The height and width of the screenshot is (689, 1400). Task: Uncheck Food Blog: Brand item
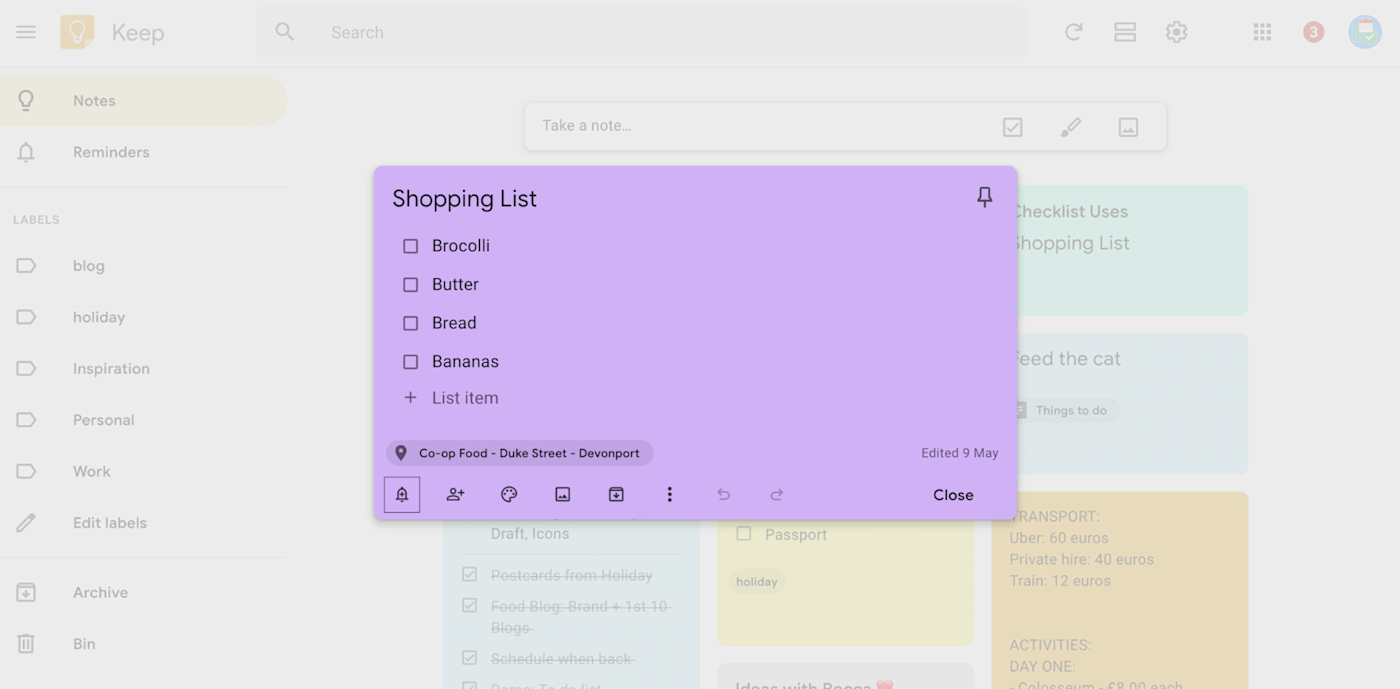tap(469, 606)
